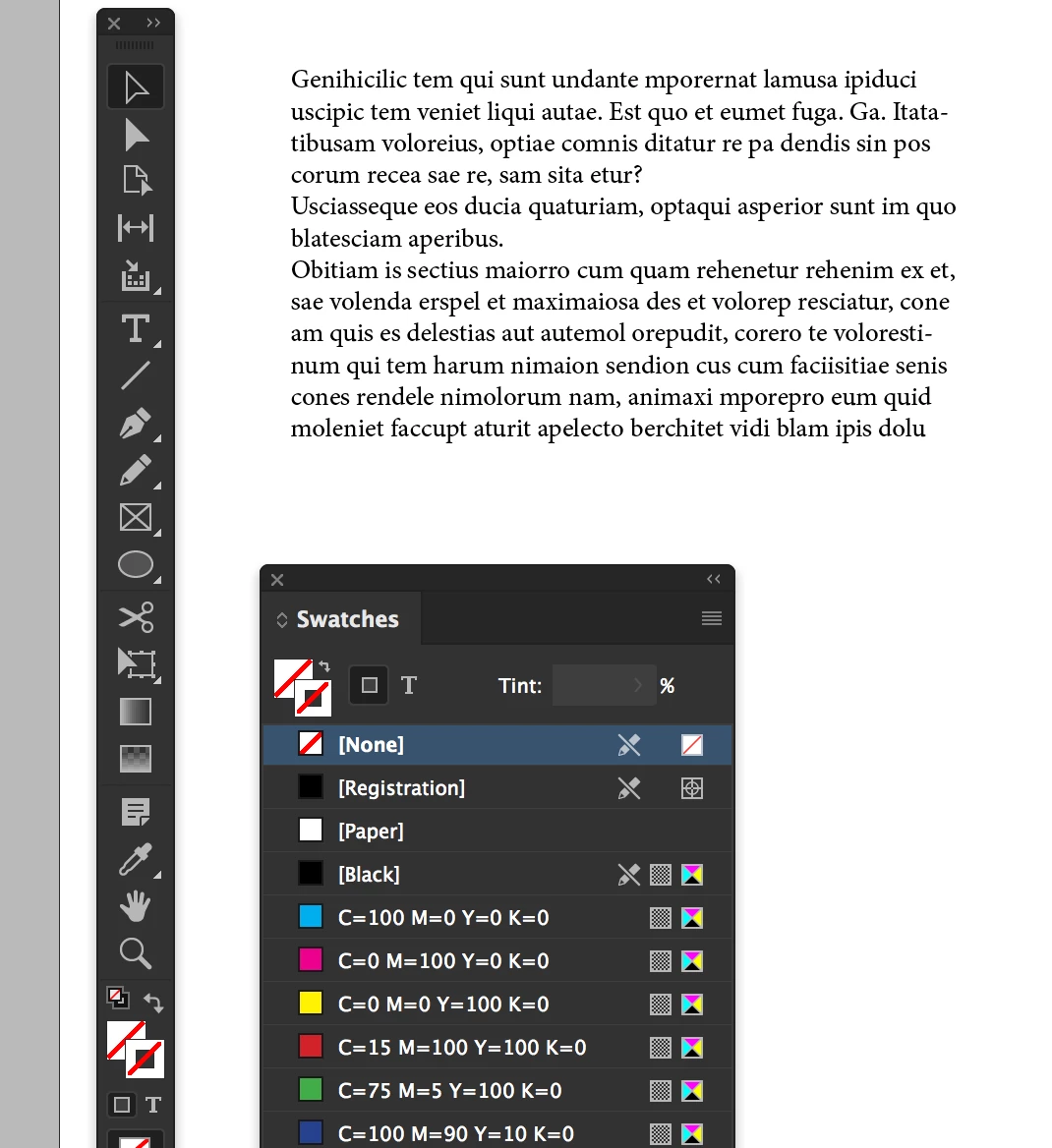1052x1148 pixels.
Task: Click the Swatches panel tab
Action: pos(340,619)
